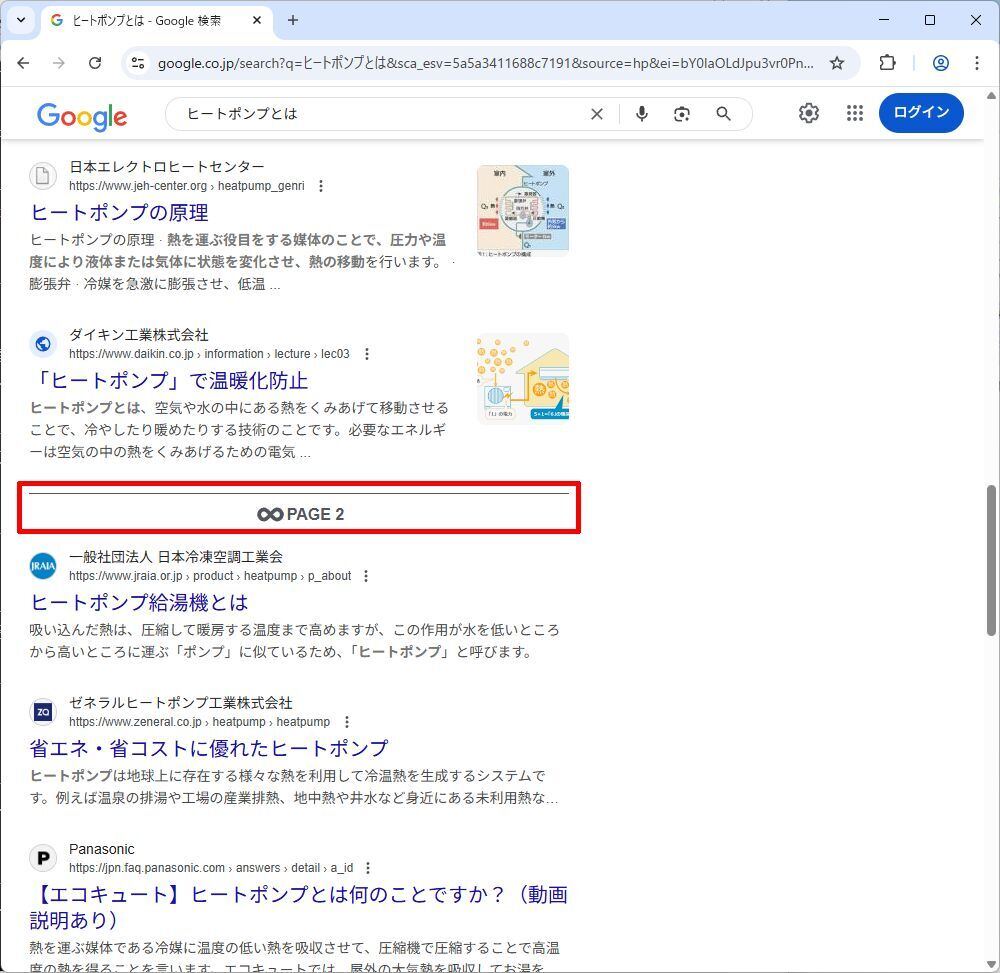This screenshot has width=1000, height=973.
Task: Start voice search with the microphone icon
Action: coord(642,113)
